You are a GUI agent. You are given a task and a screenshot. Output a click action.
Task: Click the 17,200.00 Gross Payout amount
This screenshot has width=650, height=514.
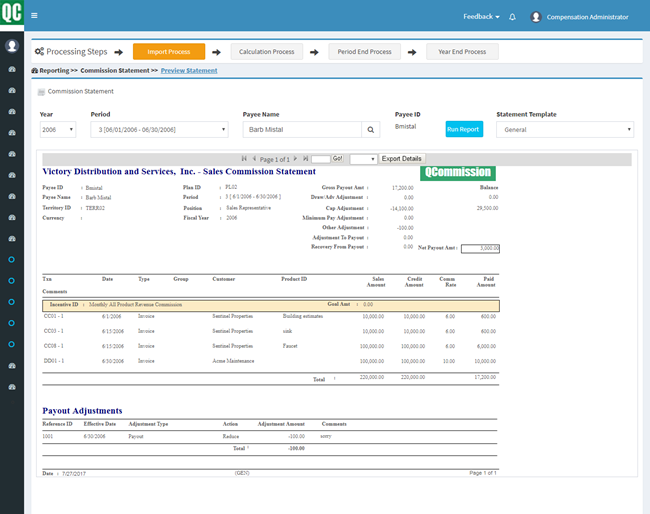click(402, 188)
